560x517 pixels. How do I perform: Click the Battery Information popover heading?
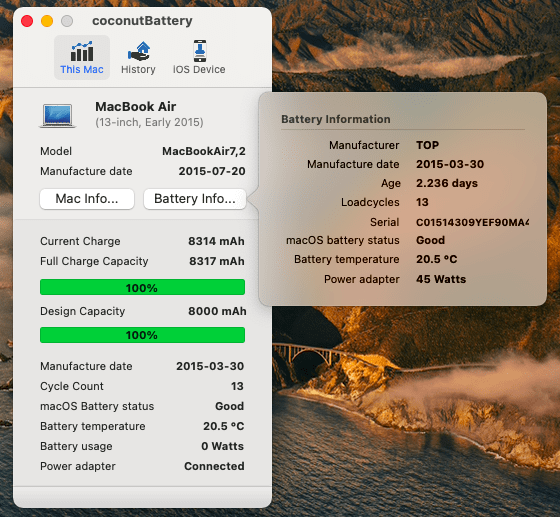(336, 119)
